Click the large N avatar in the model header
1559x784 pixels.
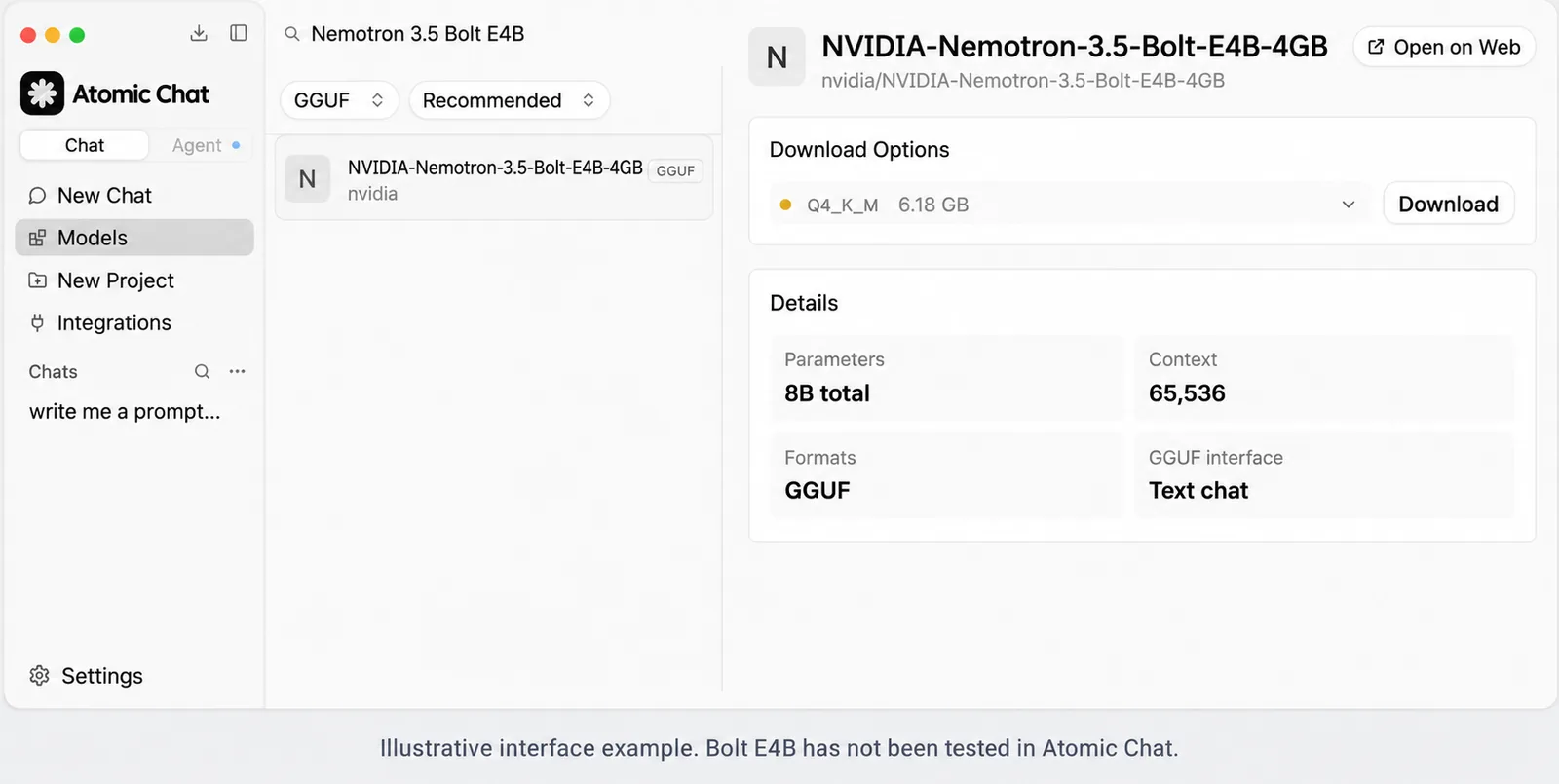777,57
